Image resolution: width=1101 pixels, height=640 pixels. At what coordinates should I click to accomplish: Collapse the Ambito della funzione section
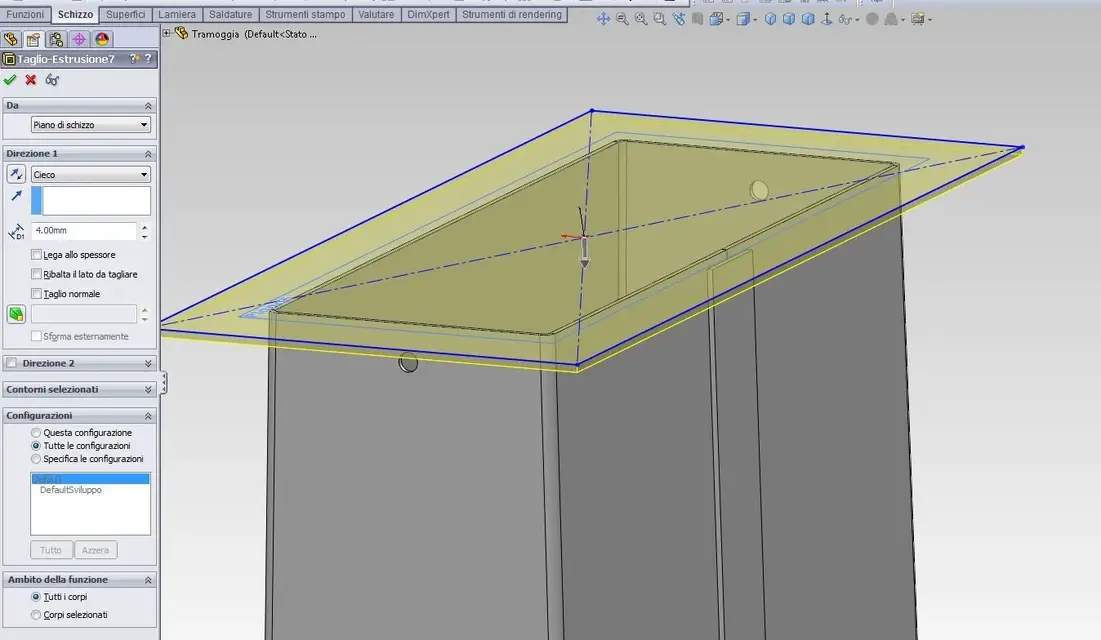coord(148,580)
